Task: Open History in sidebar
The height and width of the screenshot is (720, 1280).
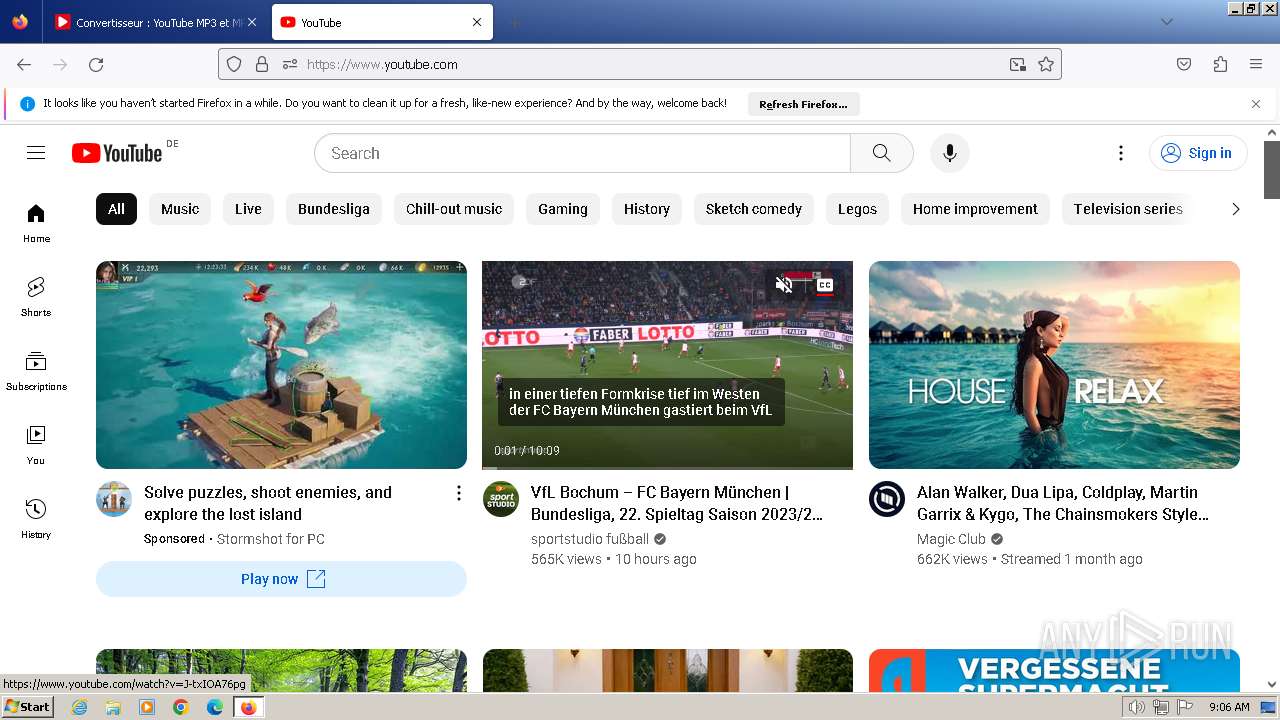Action: (36, 519)
